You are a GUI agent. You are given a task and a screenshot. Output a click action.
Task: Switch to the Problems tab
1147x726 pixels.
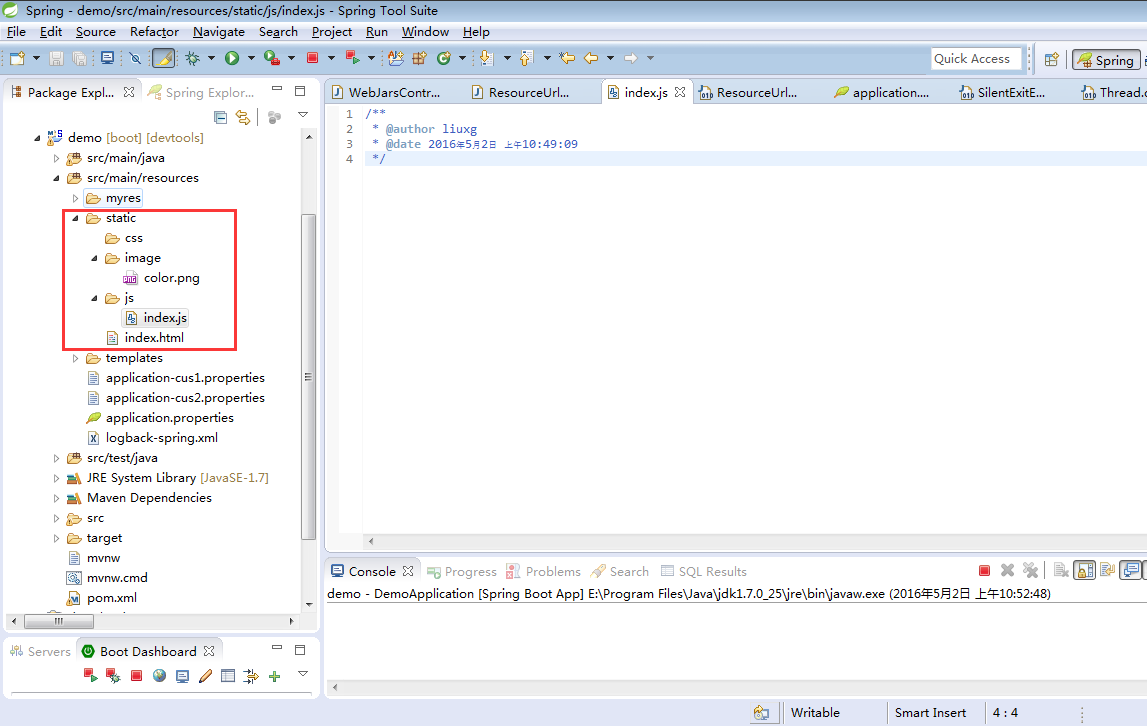(x=544, y=572)
